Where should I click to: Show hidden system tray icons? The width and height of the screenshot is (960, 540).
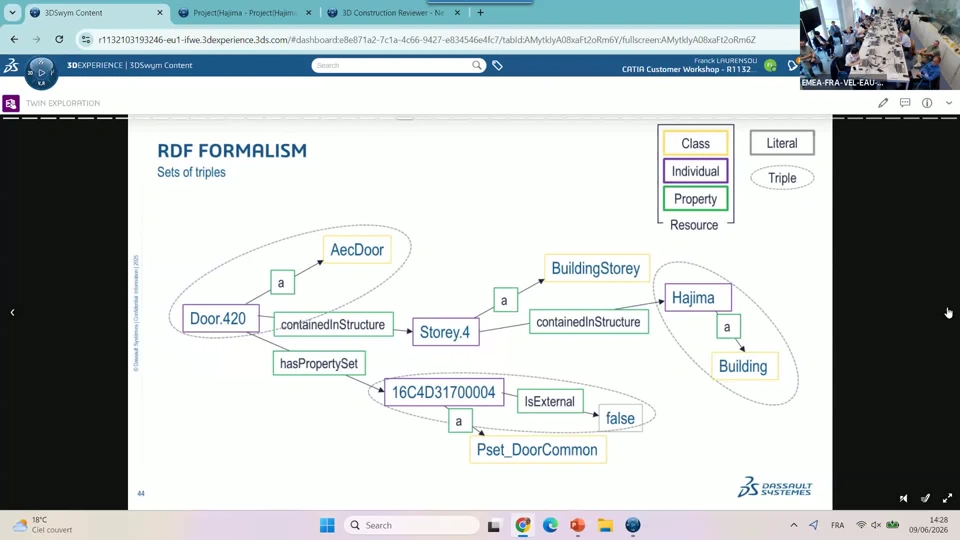pyautogui.click(x=793, y=525)
